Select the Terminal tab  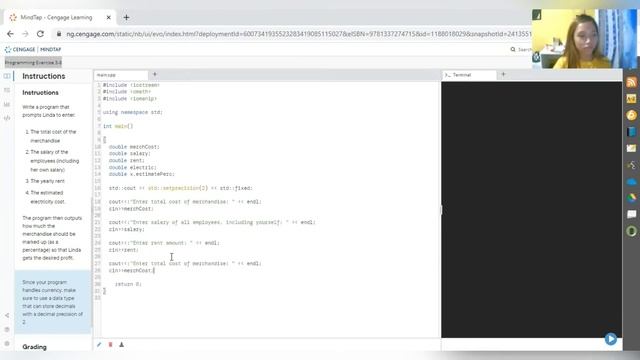[469, 75]
